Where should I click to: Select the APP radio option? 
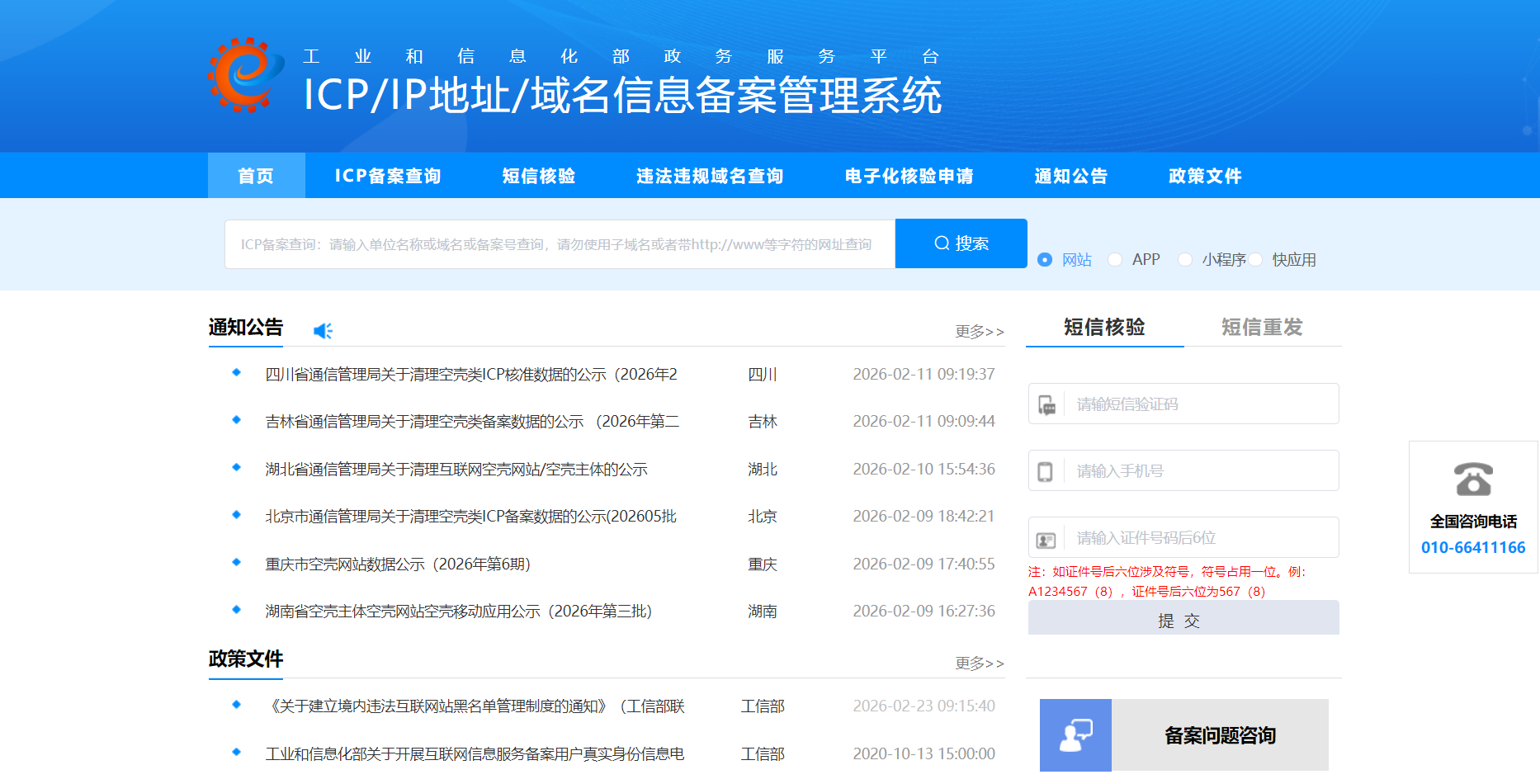coord(1115,260)
